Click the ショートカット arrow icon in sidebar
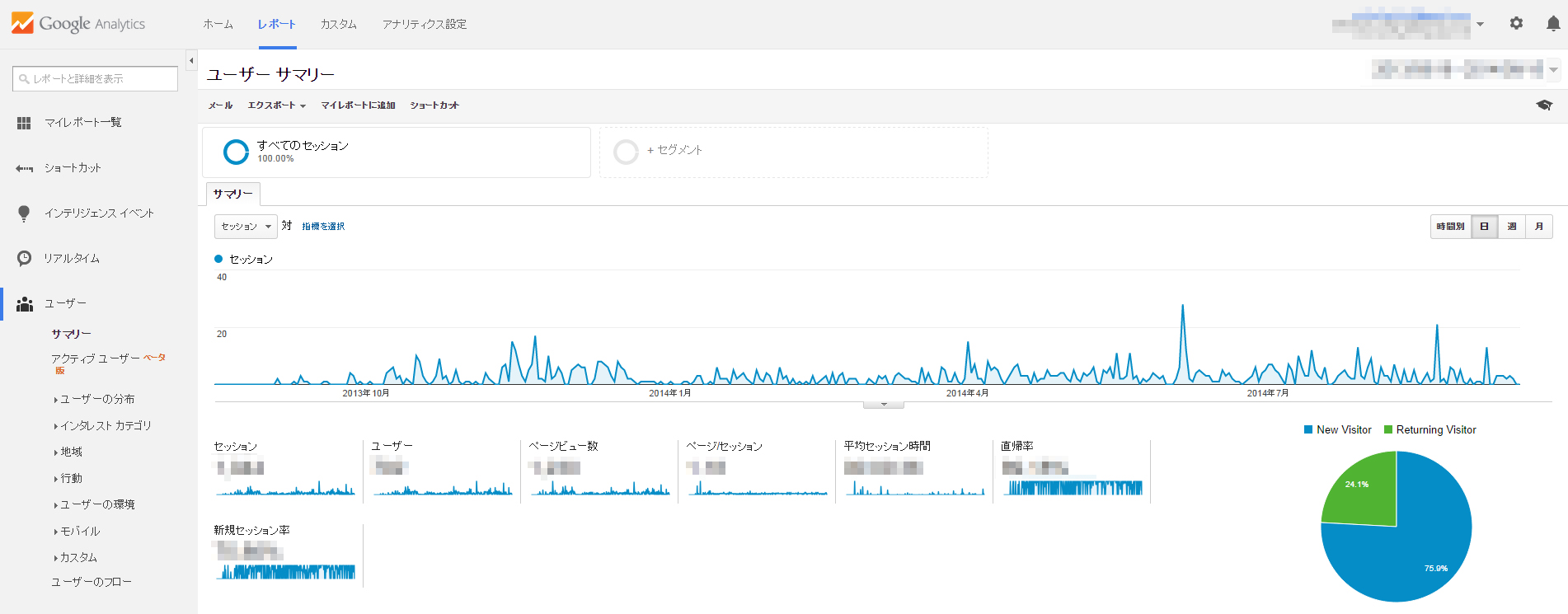This screenshot has width=1568, height=614. (24, 168)
